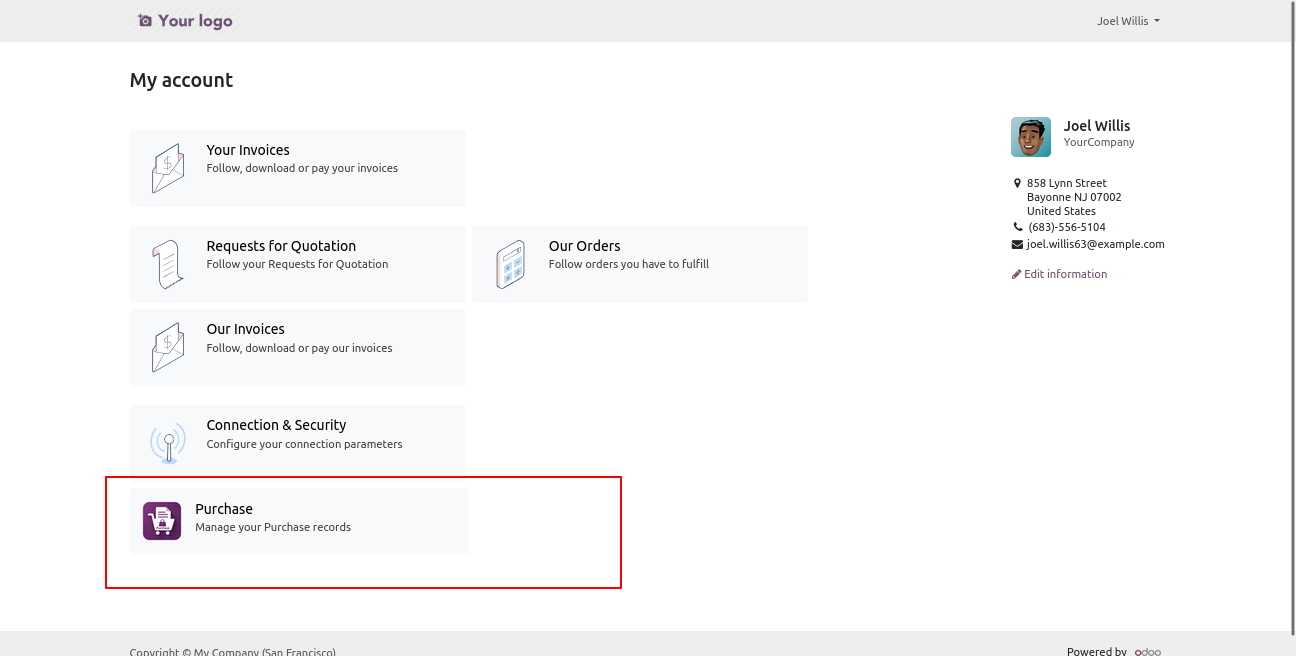
Task: Click the Your logo text in the header
Action: click(195, 21)
